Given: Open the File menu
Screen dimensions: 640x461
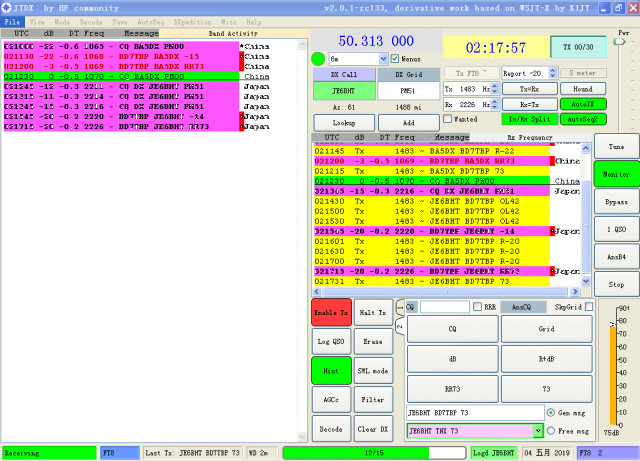Looking at the screenshot, I should (12, 22).
